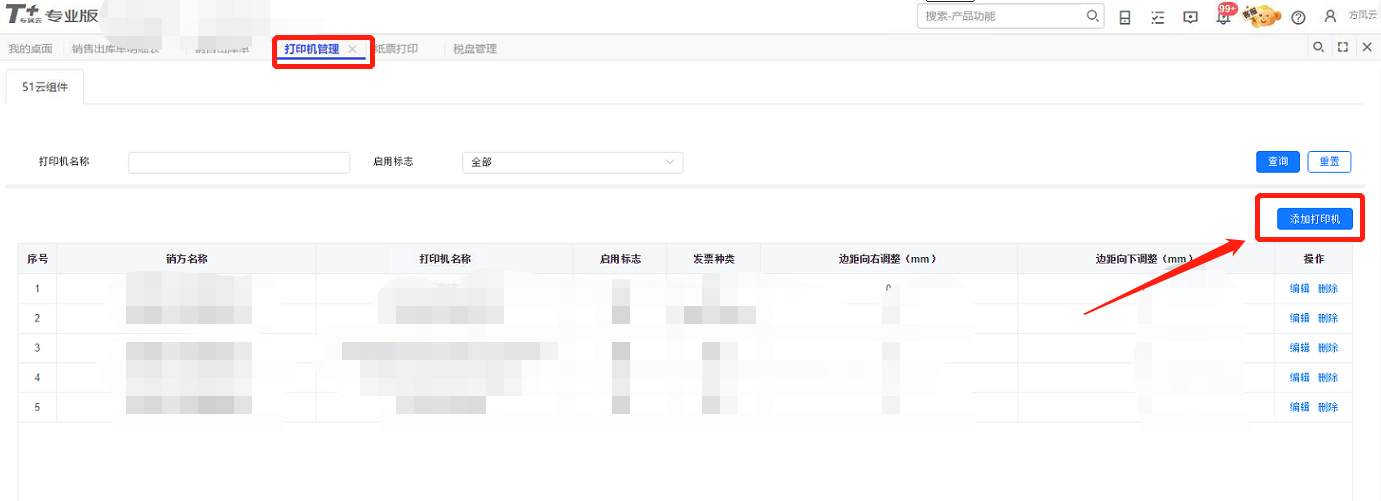Open the task checklist icon in the header

1157,17
